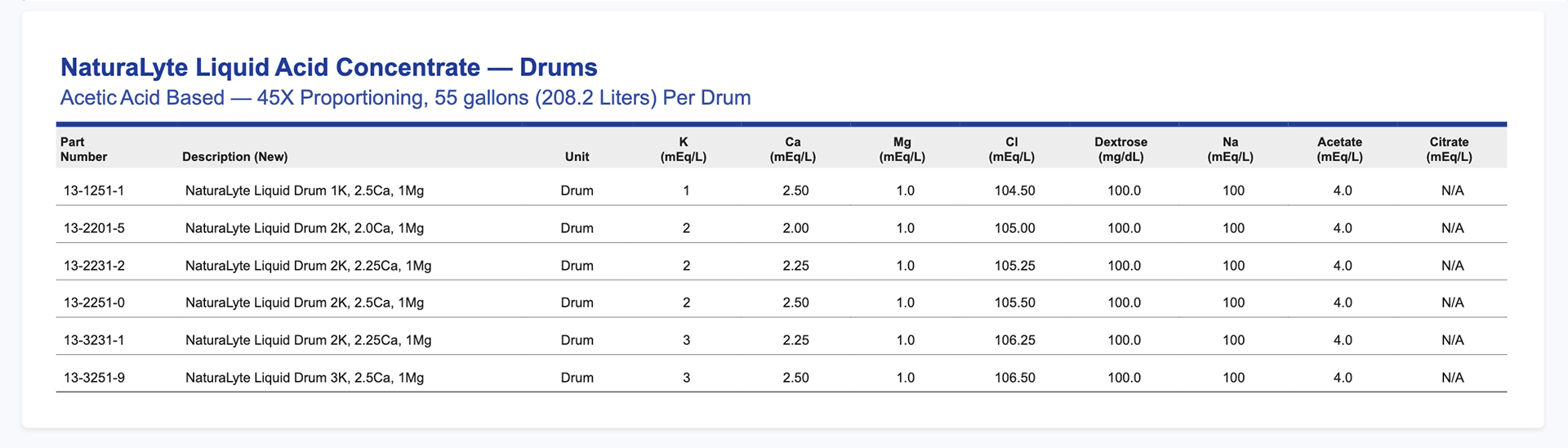Click the Part Number column header
1568x448 pixels.
(x=83, y=149)
